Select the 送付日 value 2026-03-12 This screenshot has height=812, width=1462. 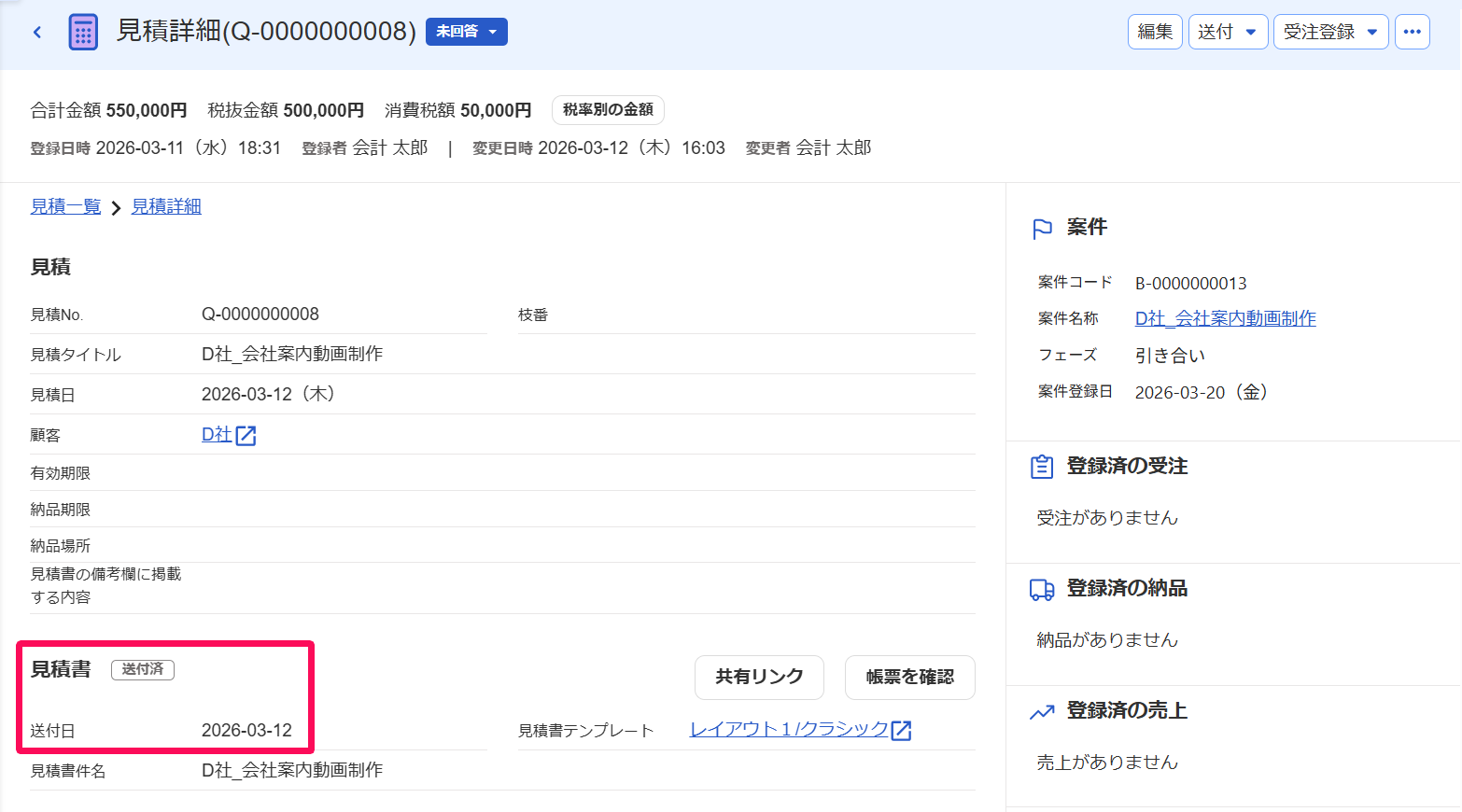click(x=246, y=730)
